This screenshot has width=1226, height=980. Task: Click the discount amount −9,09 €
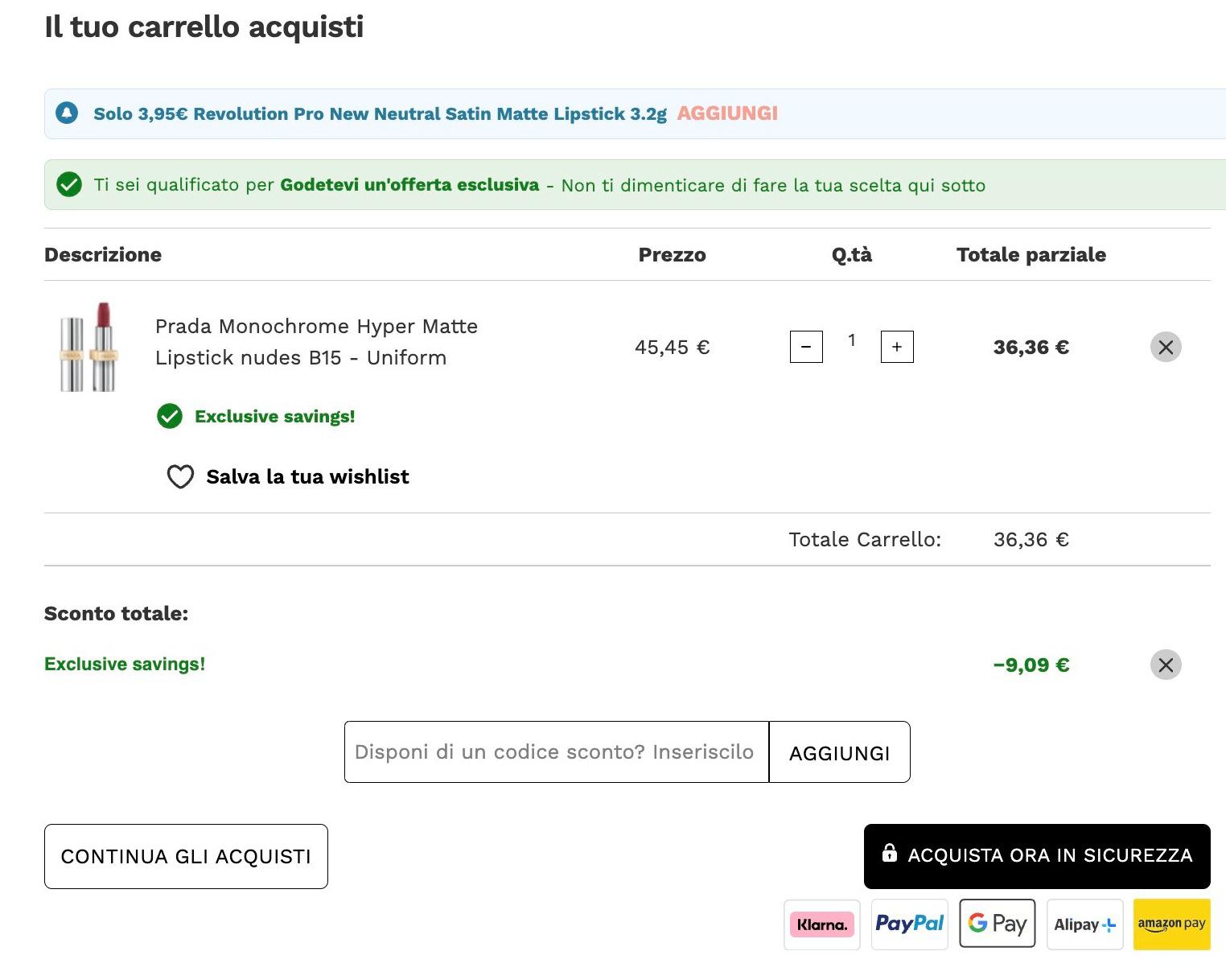click(x=1031, y=665)
